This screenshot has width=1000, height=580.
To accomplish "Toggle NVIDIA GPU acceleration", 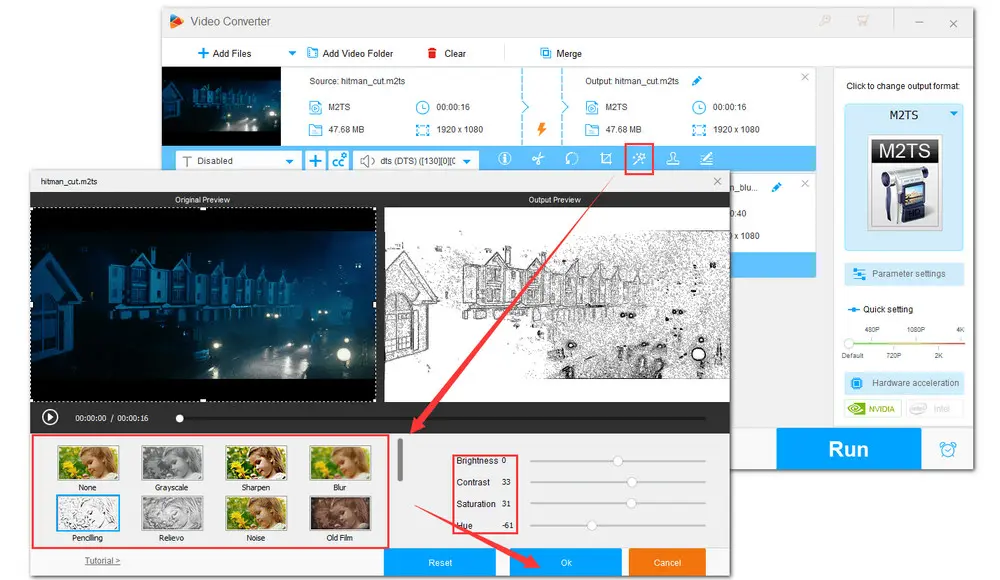I will [874, 408].
